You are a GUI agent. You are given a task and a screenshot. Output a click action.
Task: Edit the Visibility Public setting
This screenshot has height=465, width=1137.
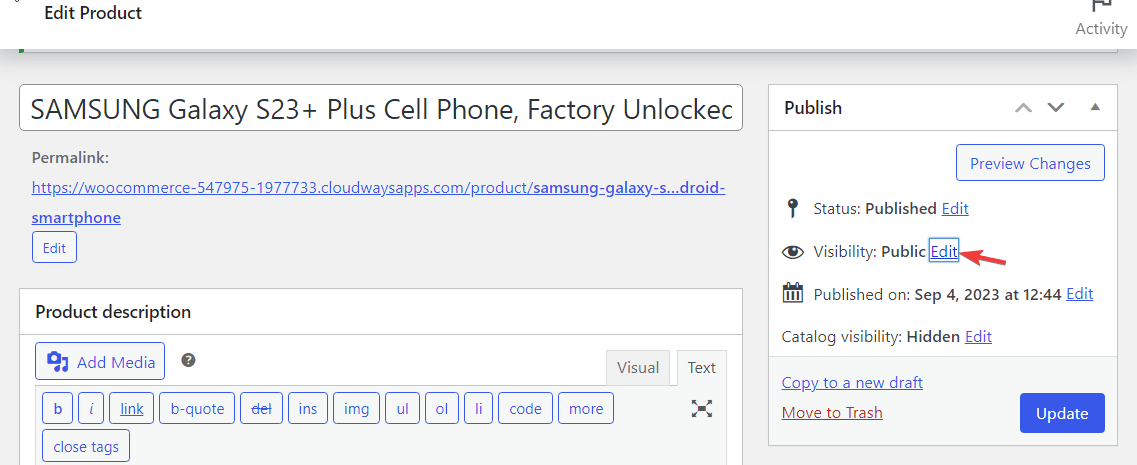pyautogui.click(x=944, y=252)
